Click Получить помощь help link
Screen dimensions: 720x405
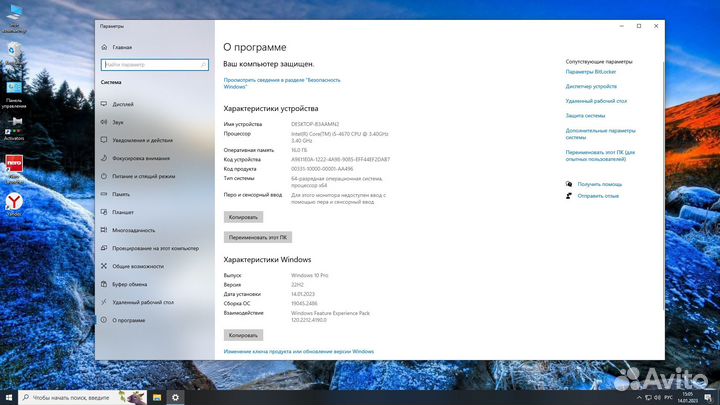point(599,184)
